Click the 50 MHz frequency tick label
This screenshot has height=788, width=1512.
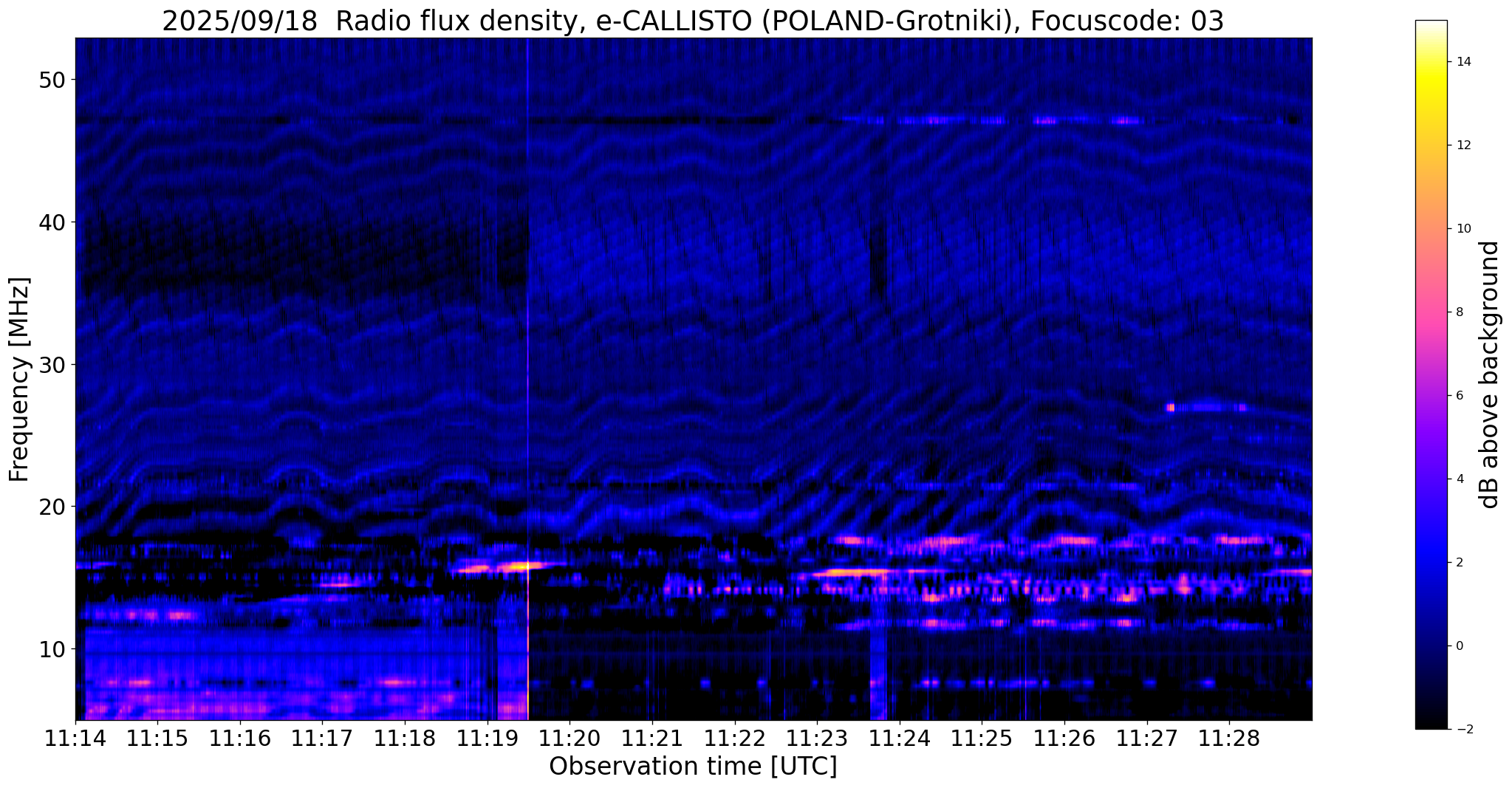tap(52, 80)
